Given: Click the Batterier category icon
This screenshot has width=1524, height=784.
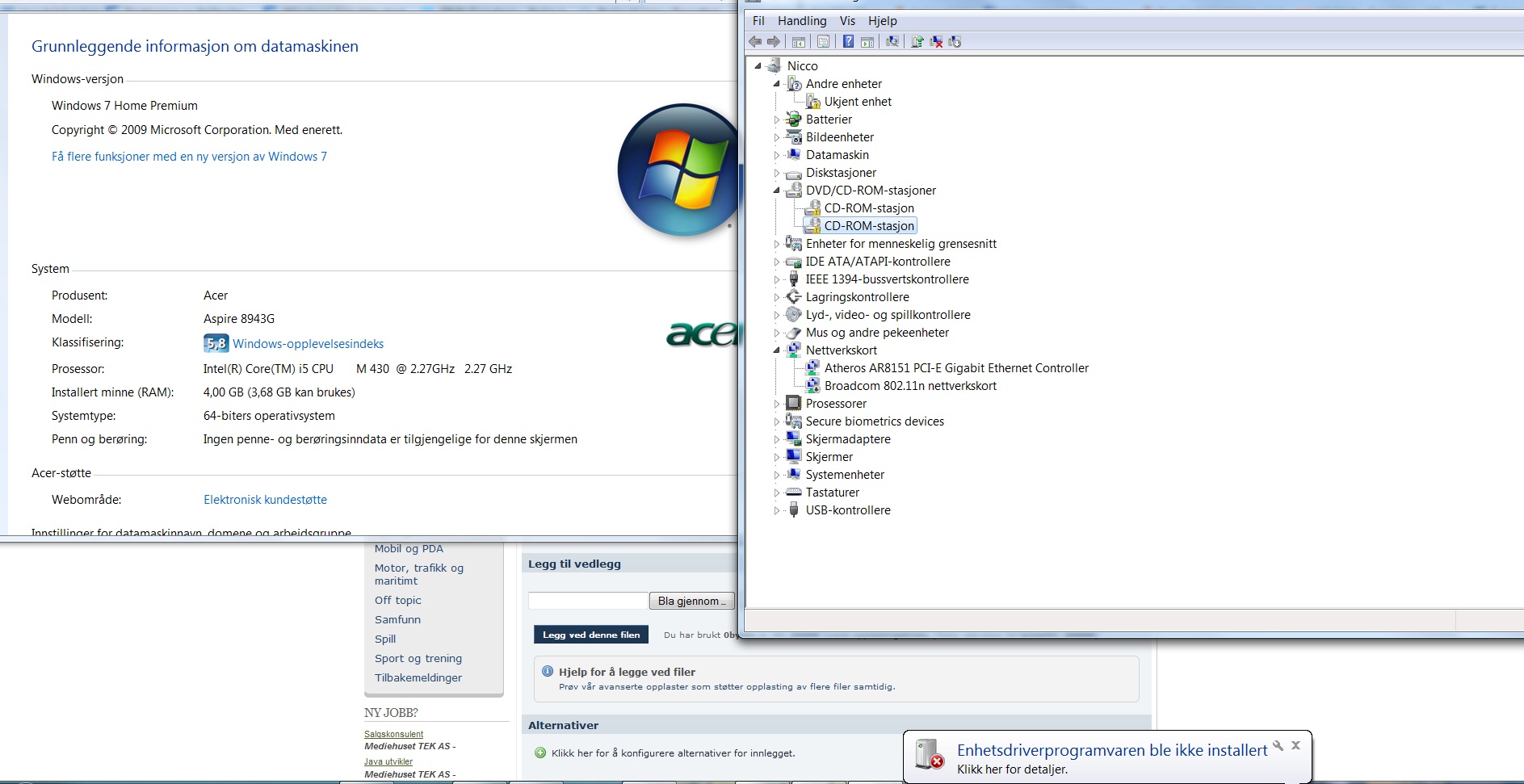Looking at the screenshot, I should point(794,119).
